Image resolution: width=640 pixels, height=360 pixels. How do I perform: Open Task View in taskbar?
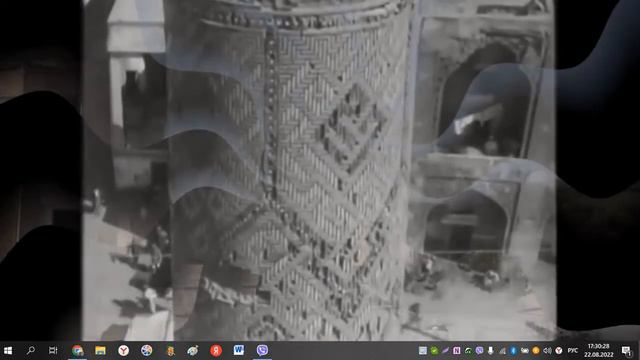(x=53, y=351)
